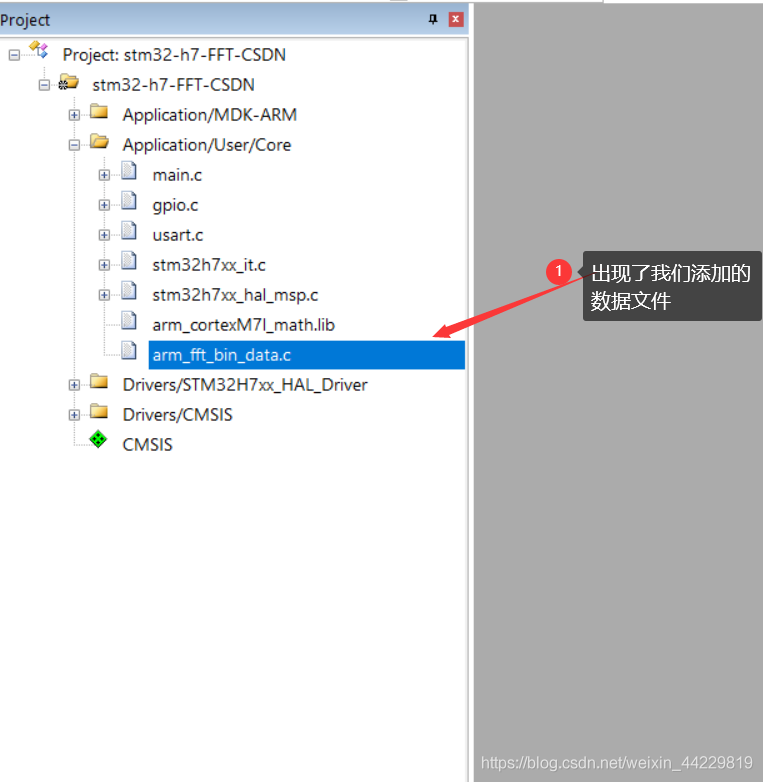Collapse the Application/User/Core group
This screenshot has height=782, width=763.
[x=74, y=145]
